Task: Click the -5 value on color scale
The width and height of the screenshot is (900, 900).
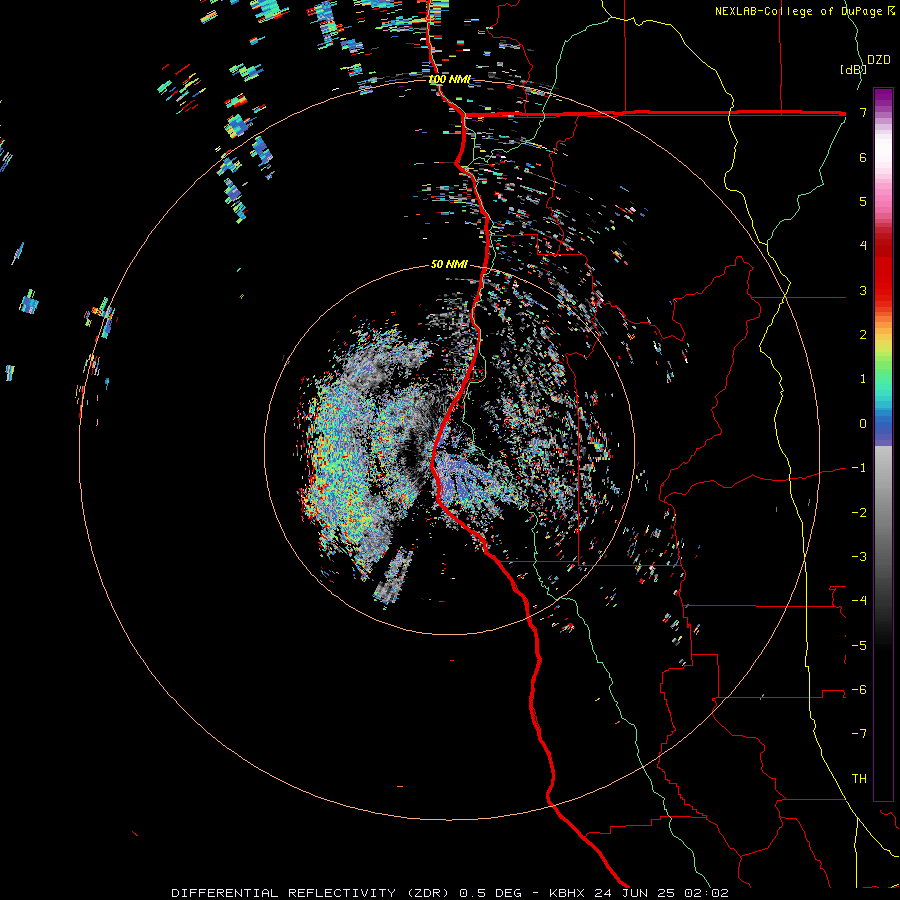Action: 859,646
